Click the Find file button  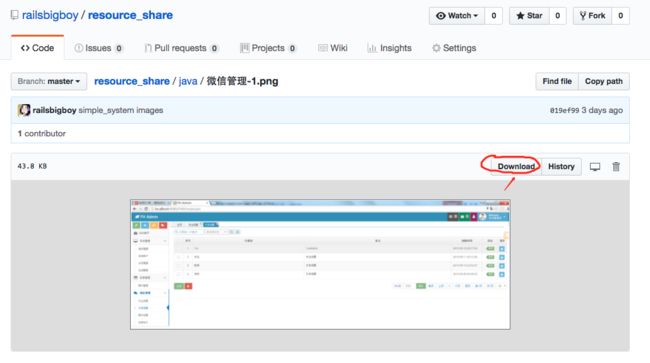click(x=557, y=81)
